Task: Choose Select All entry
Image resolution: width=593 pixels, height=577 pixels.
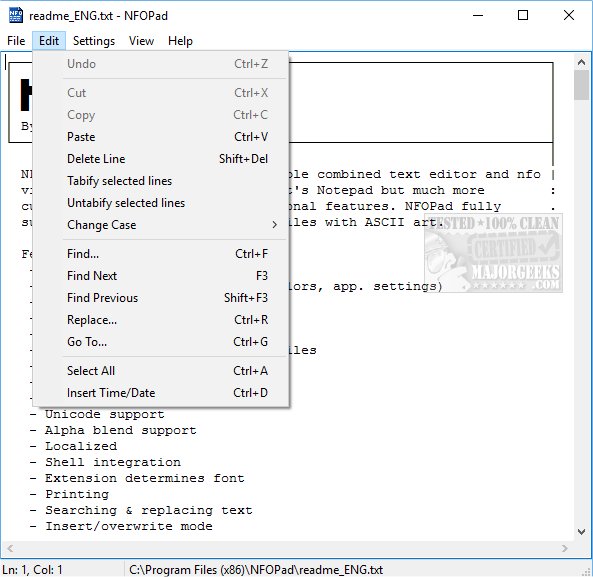Action: pyautogui.click(x=161, y=371)
